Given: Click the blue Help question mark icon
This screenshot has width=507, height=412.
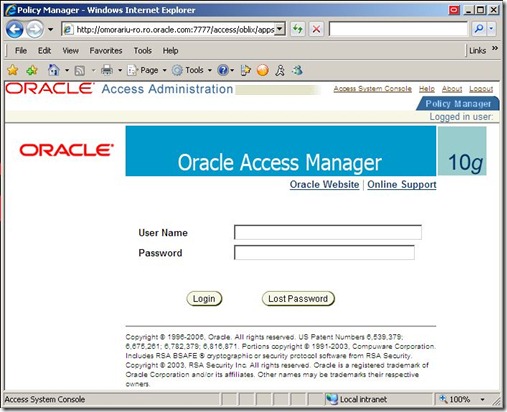Looking at the screenshot, I should tap(223, 70).
